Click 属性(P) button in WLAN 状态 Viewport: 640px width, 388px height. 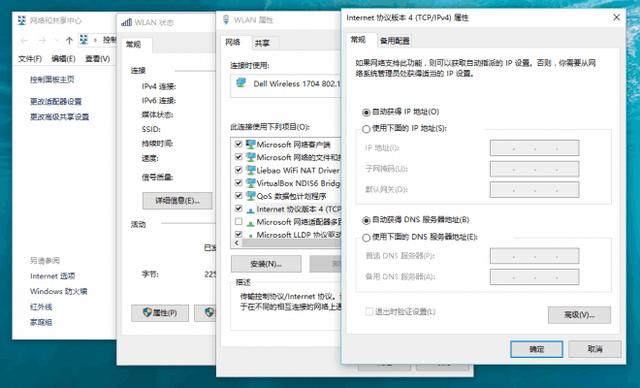coord(160,313)
